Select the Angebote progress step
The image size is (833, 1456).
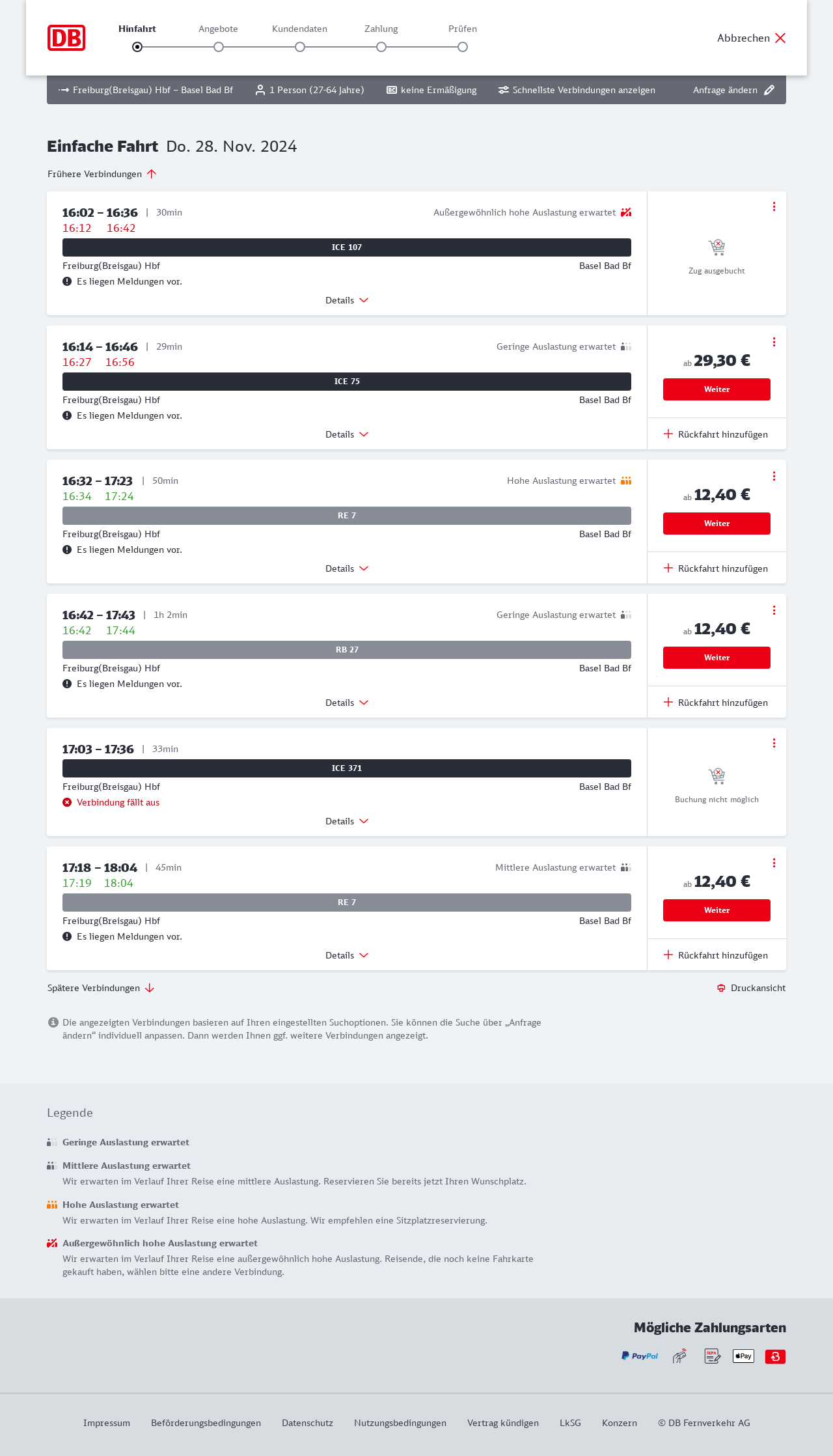(219, 47)
